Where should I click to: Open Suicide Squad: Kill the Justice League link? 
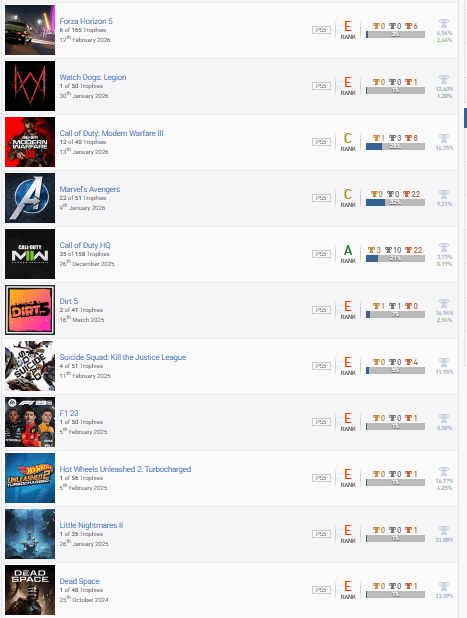[x=123, y=357]
